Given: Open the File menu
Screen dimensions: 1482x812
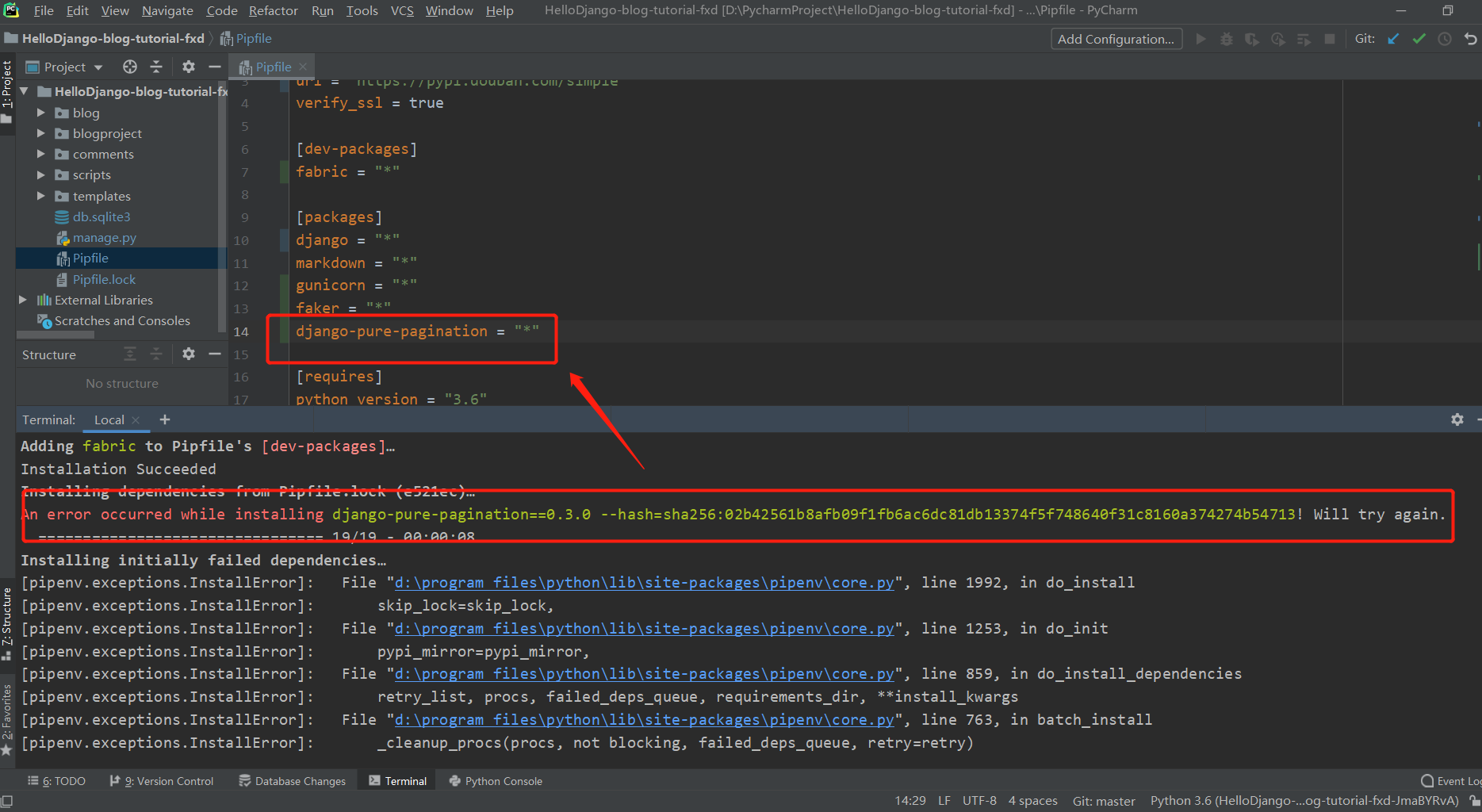Looking at the screenshot, I should 44,10.
